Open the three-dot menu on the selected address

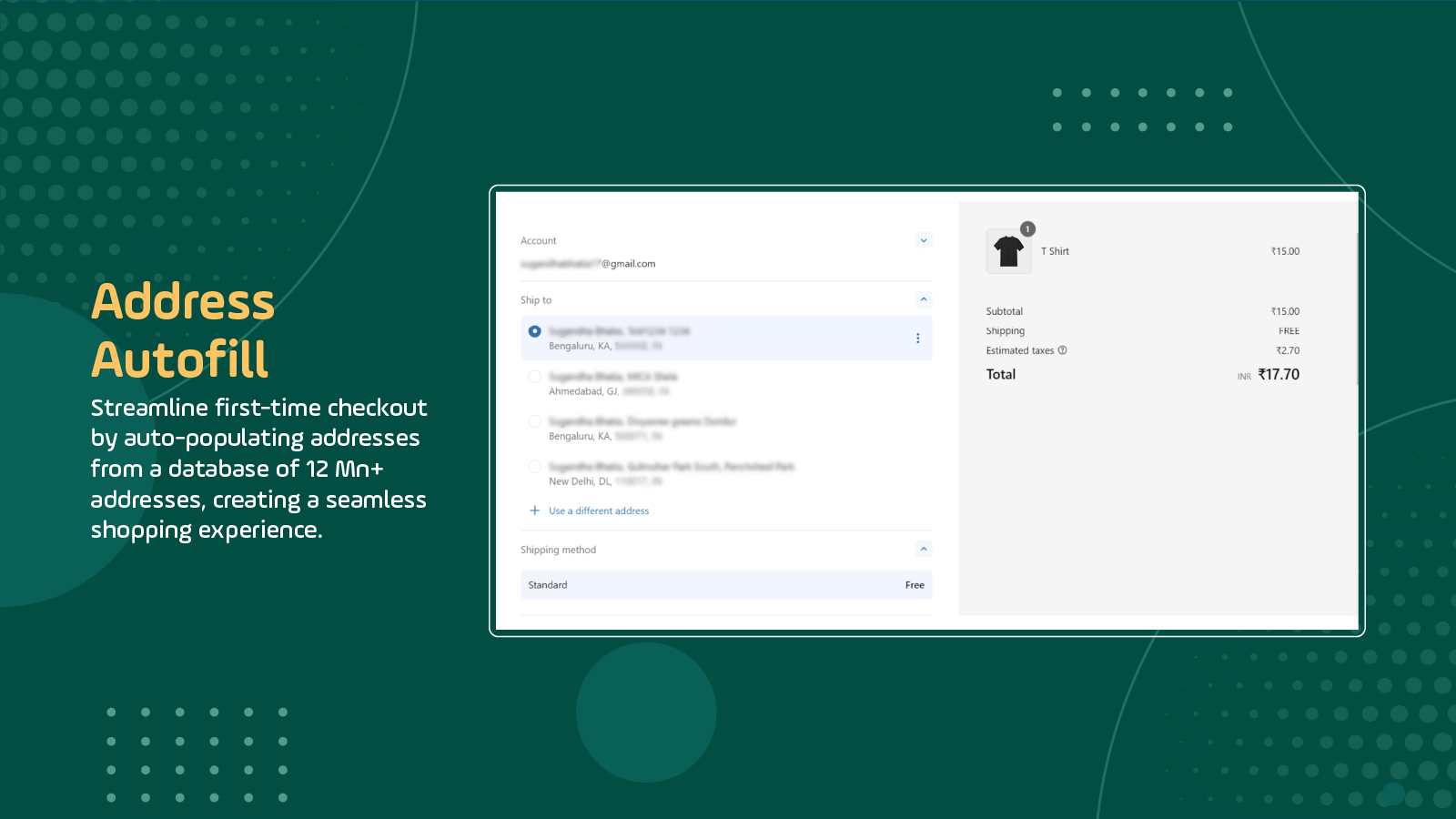[917, 339]
